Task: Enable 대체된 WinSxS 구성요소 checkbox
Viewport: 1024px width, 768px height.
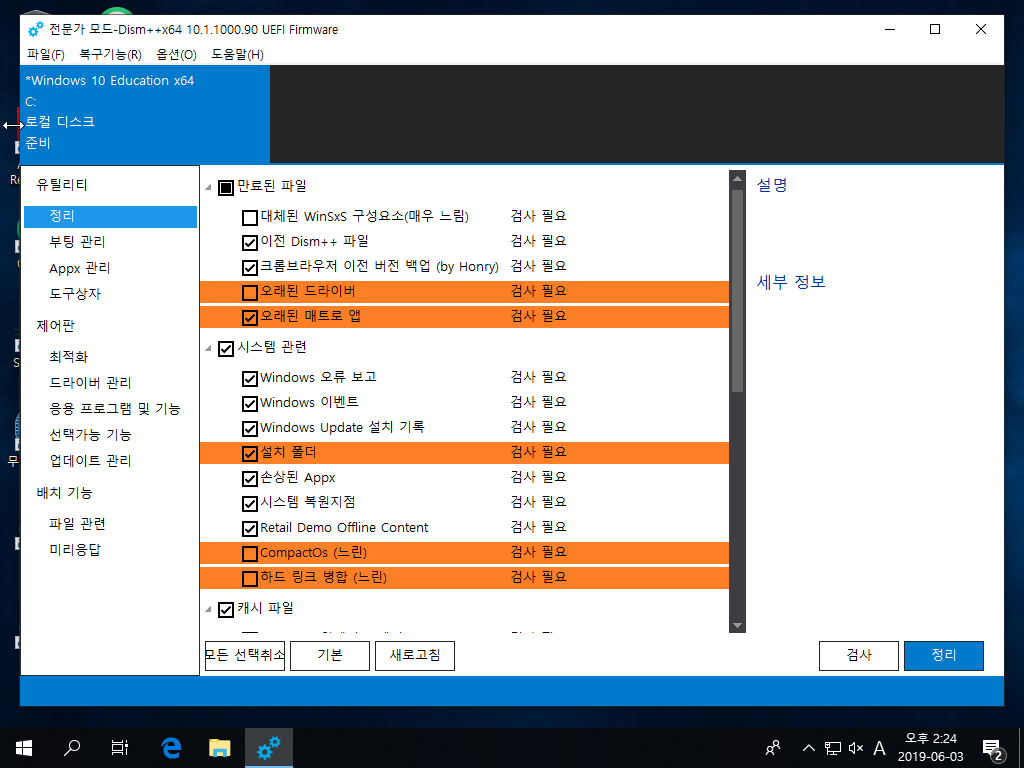Action: (249, 217)
